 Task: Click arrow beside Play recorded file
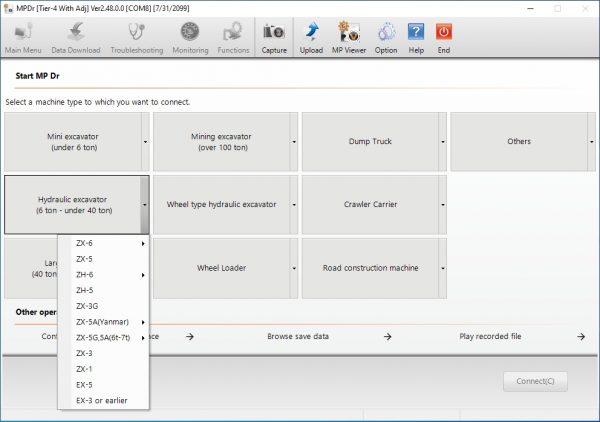click(581, 337)
